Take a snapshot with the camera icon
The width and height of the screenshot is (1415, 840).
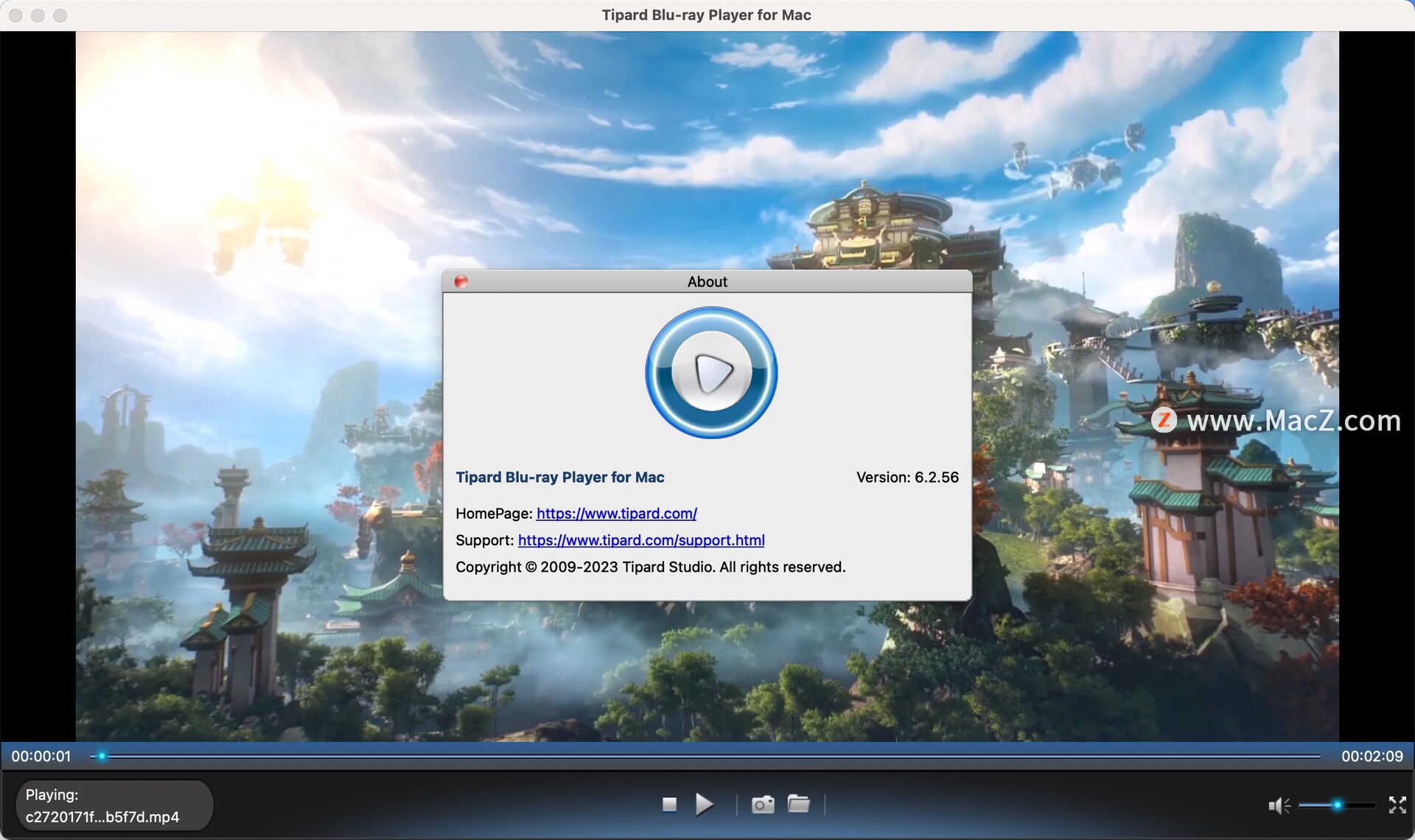[763, 805]
